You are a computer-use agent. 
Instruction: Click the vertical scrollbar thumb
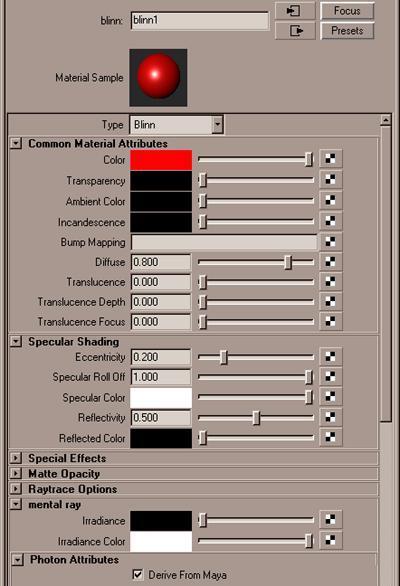386,274
